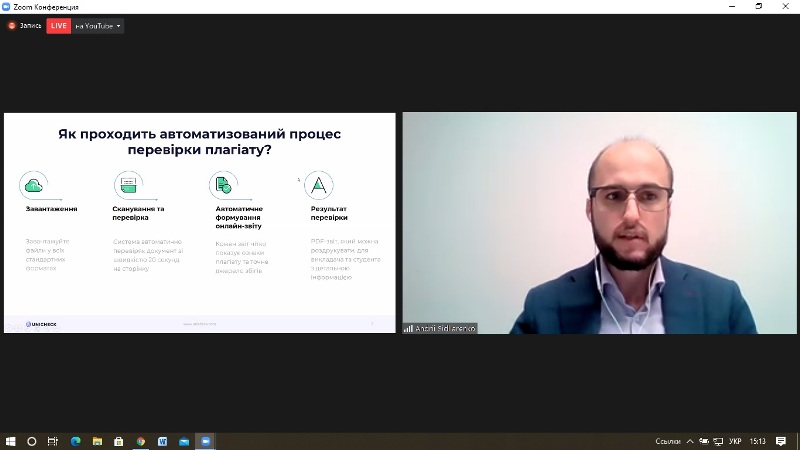Open the Windows notification center icon
Image resolution: width=800 pixels, height=450 pixels.
(x=781, y=441)
